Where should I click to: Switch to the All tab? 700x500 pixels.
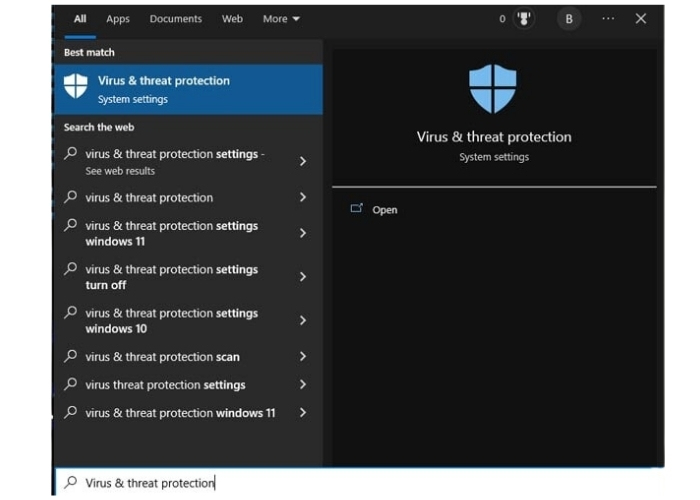[80, 19]
